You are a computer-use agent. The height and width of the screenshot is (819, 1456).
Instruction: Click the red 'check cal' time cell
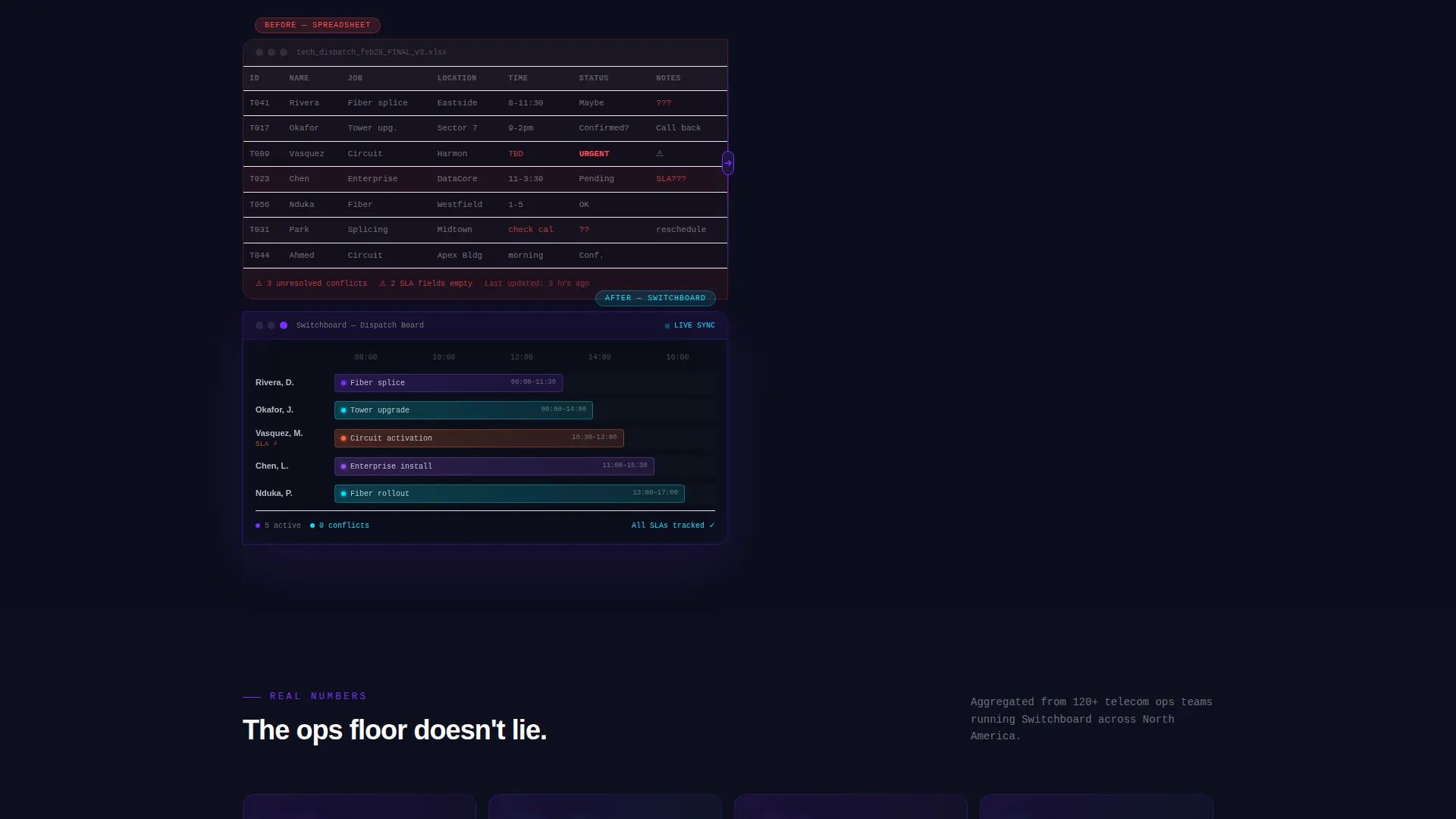click(531, 230)
